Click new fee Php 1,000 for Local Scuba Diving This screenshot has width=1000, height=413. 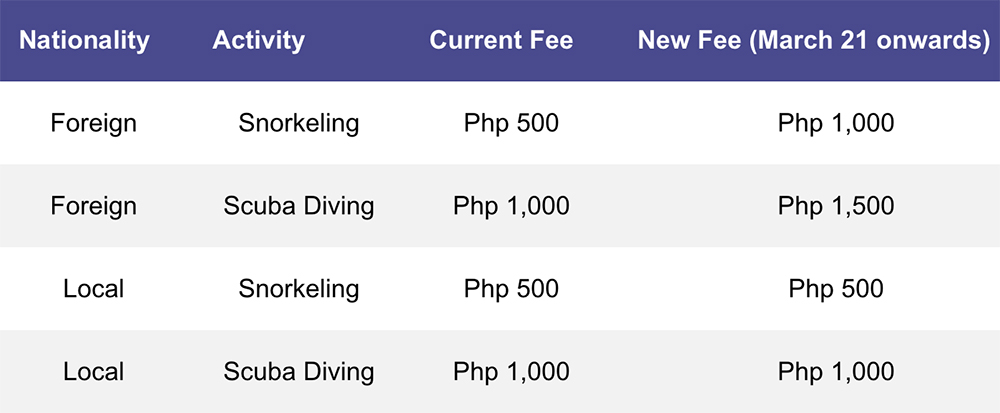pos(835,372)
